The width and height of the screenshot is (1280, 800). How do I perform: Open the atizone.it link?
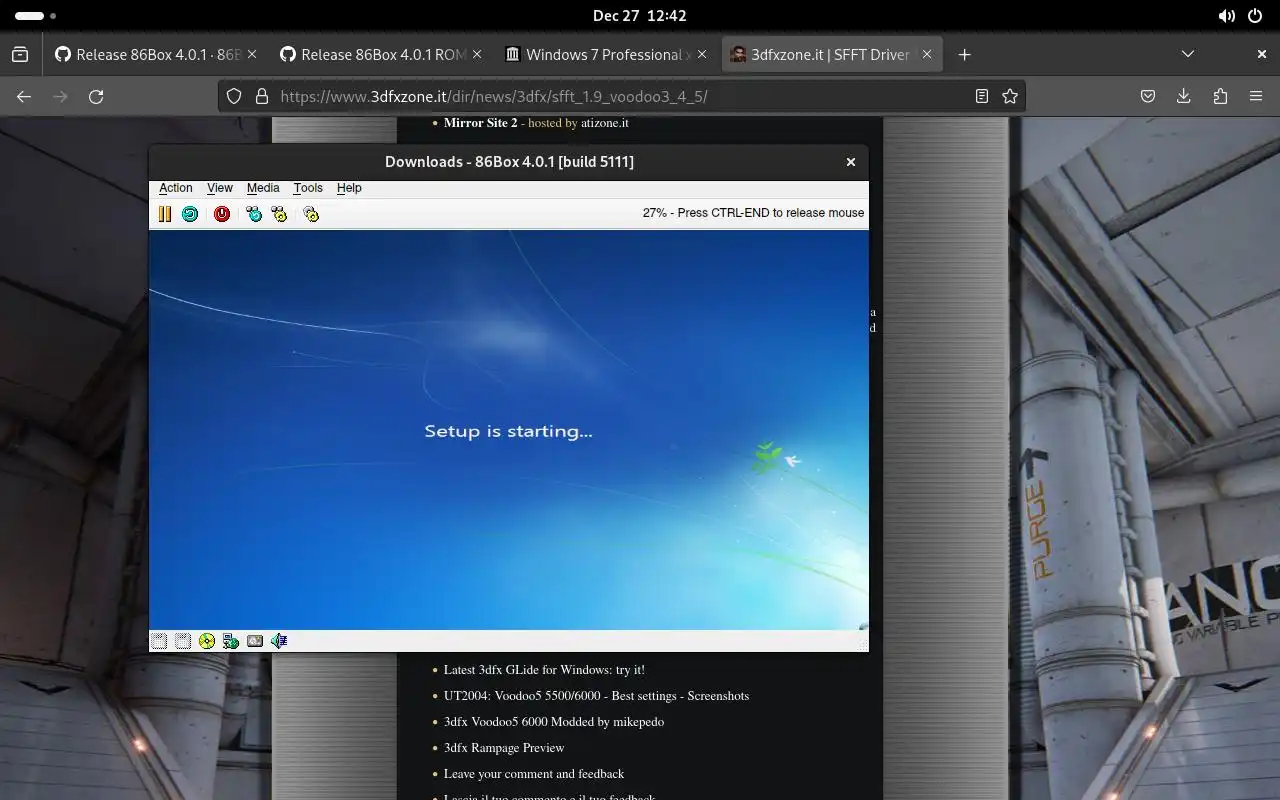click(605, 123)
